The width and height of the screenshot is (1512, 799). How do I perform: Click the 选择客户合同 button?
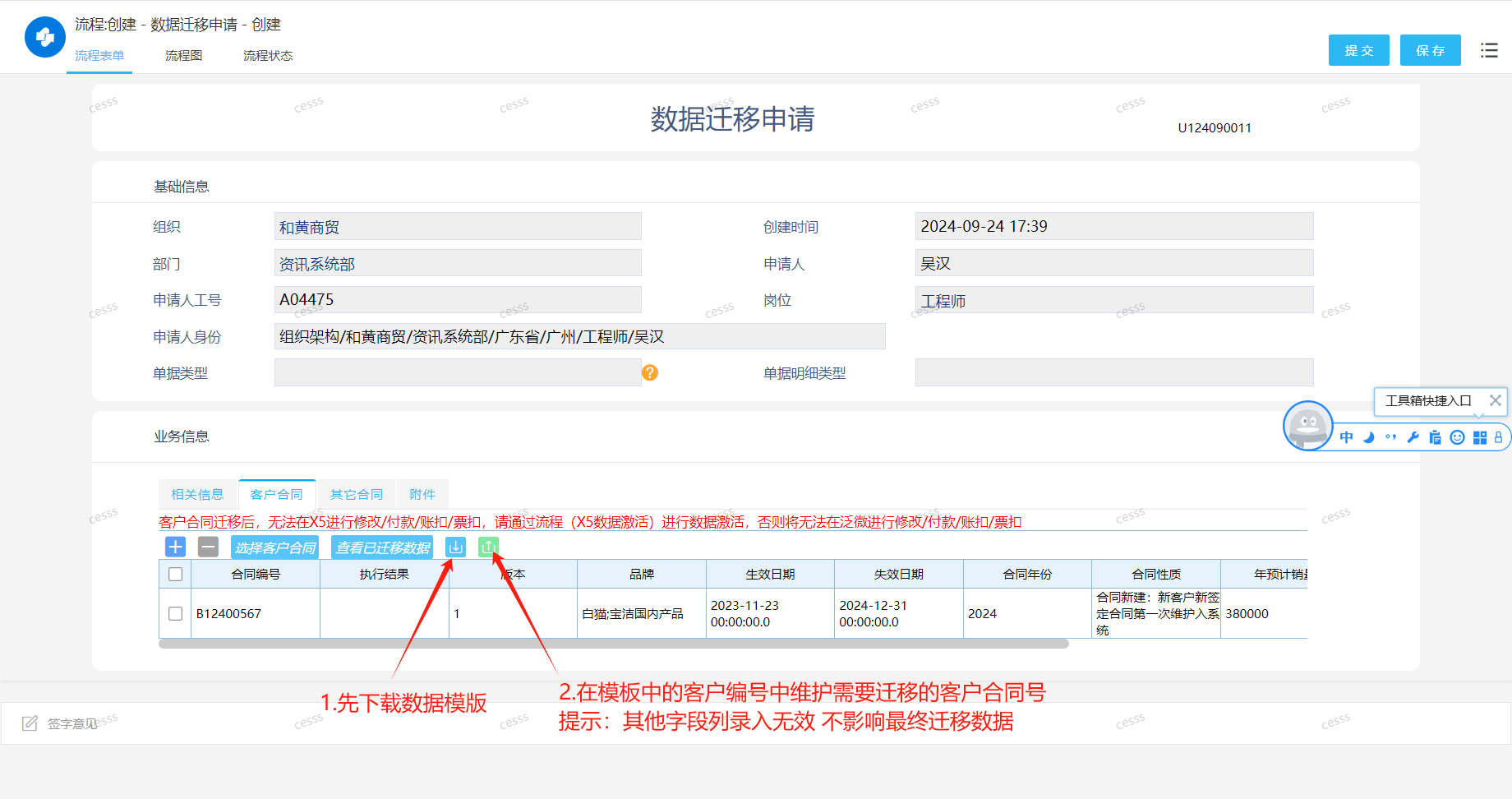coord(275,547)
